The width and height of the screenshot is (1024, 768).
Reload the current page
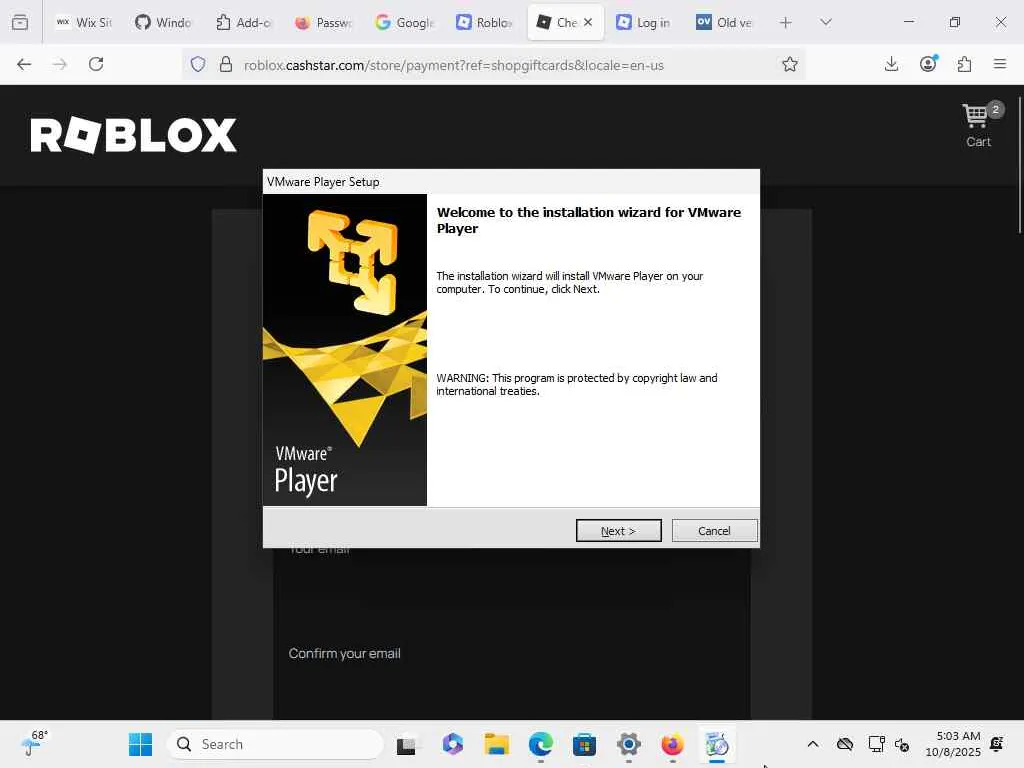pos(96,64)
